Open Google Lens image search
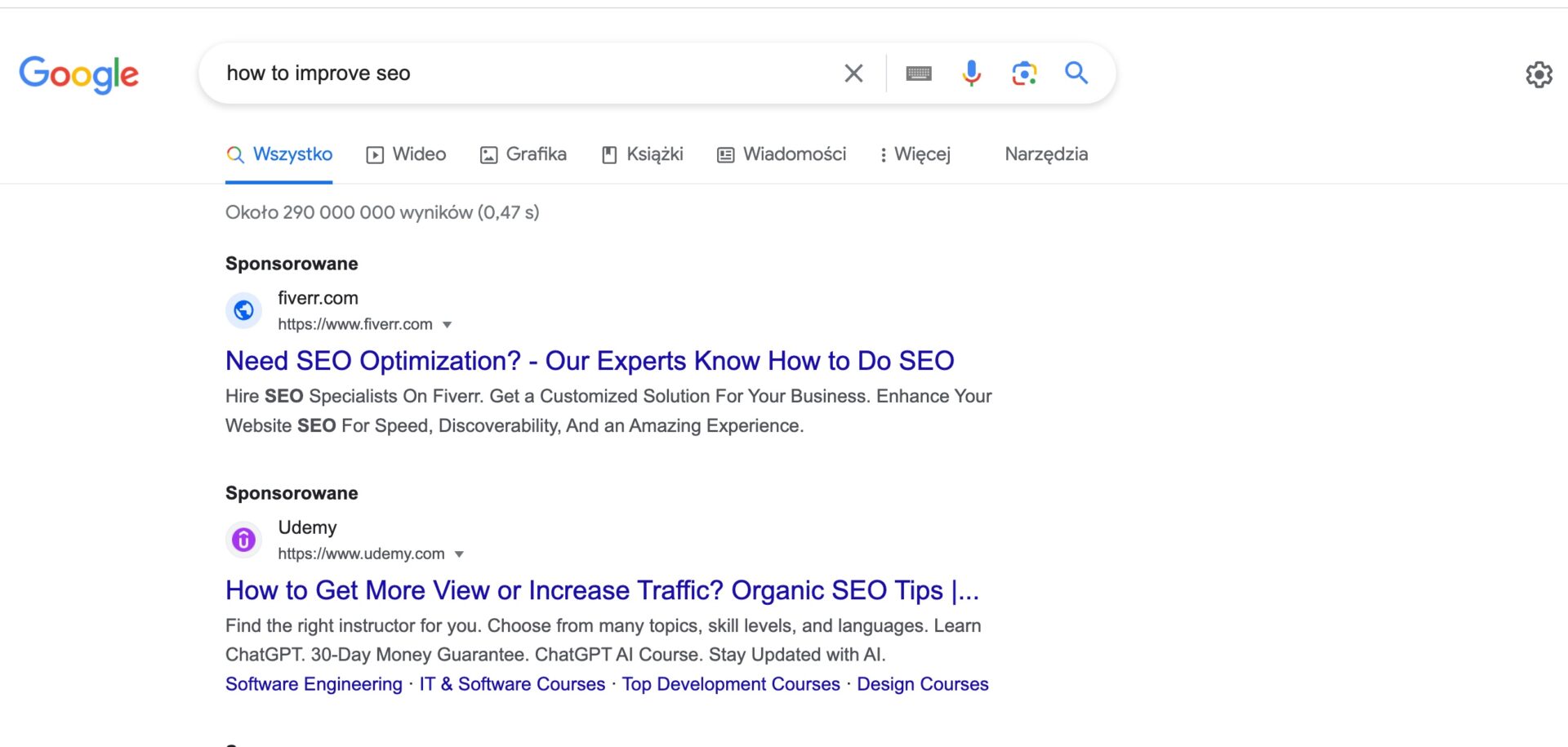Viewport: 1568px width, 747px height. (1023, 73)
